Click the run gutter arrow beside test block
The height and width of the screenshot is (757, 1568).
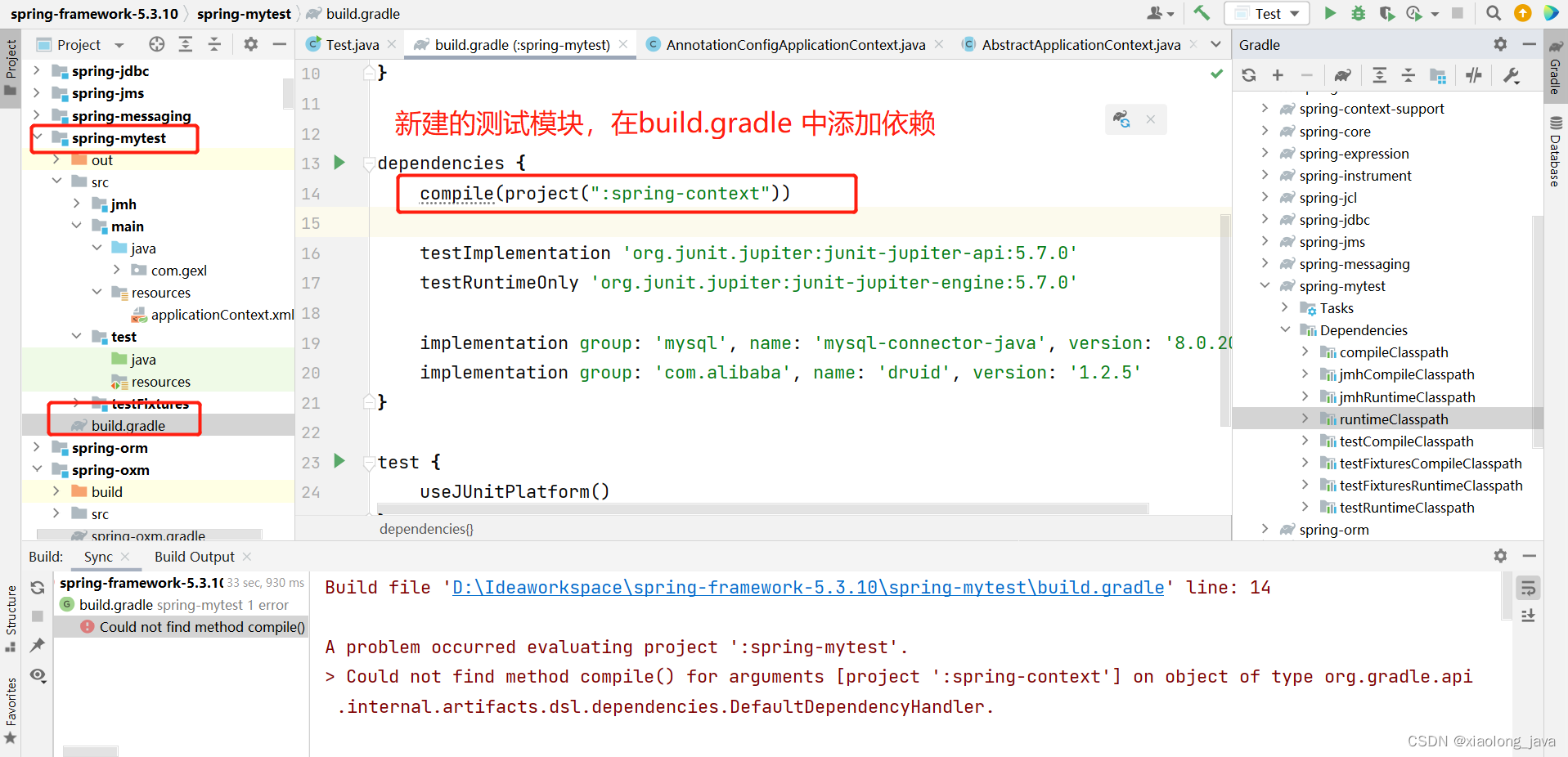[x=339, y=461]
